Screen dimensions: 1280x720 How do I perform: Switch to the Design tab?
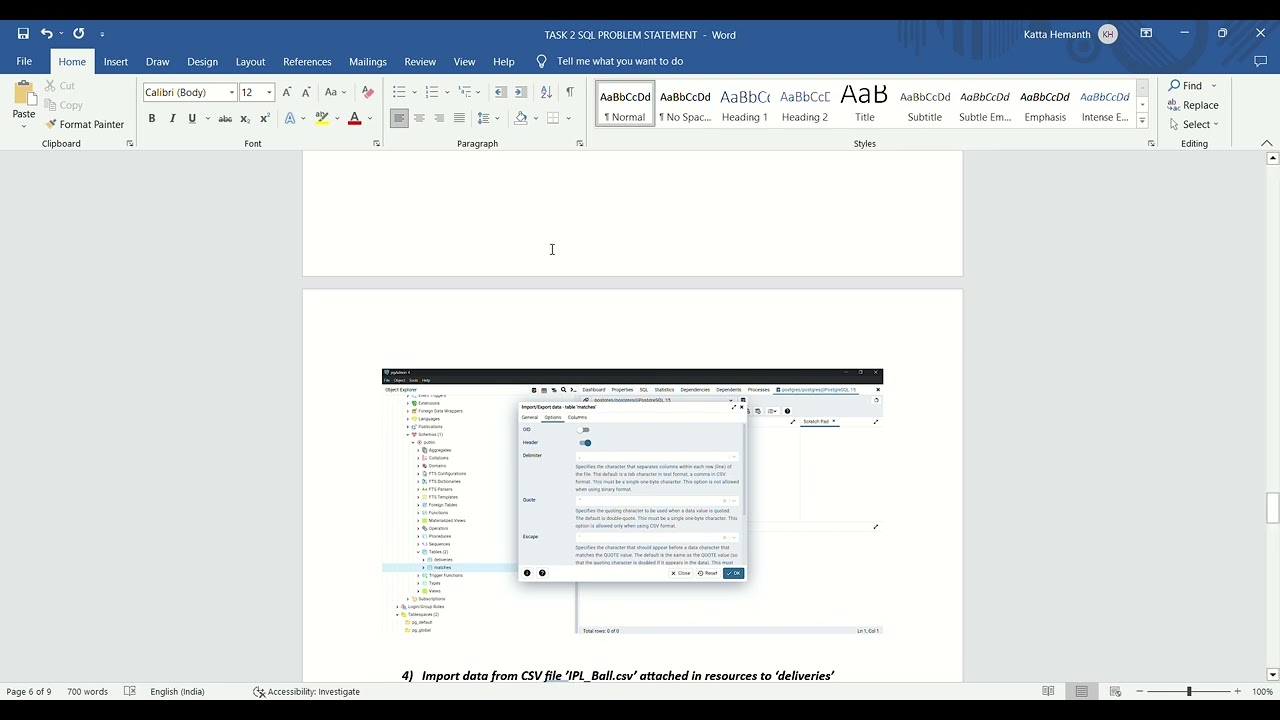[x=202, y=61]
